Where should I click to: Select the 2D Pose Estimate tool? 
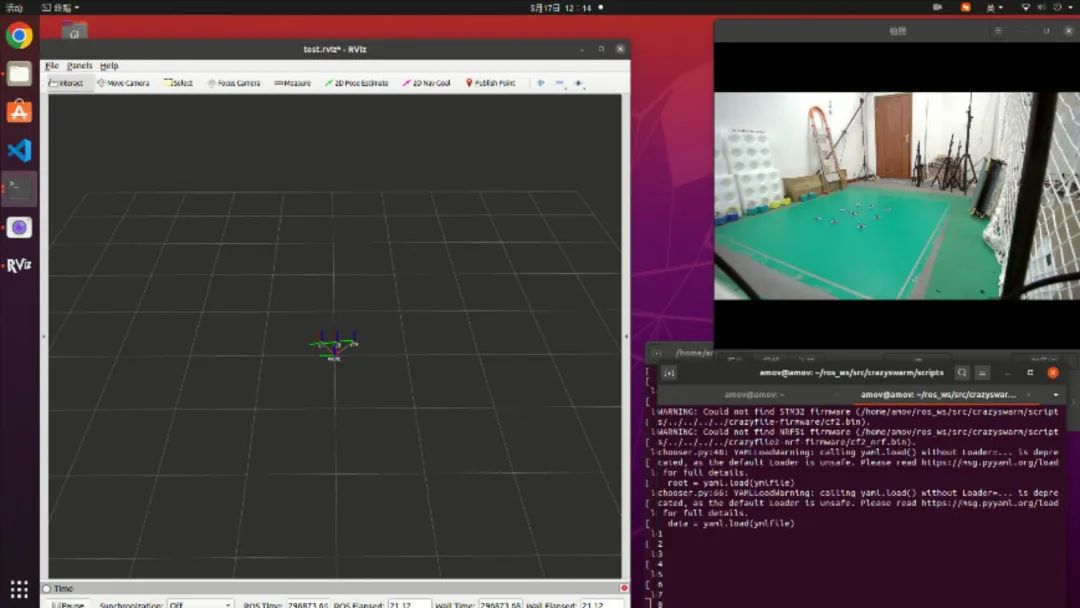click(x=357, y=83)
